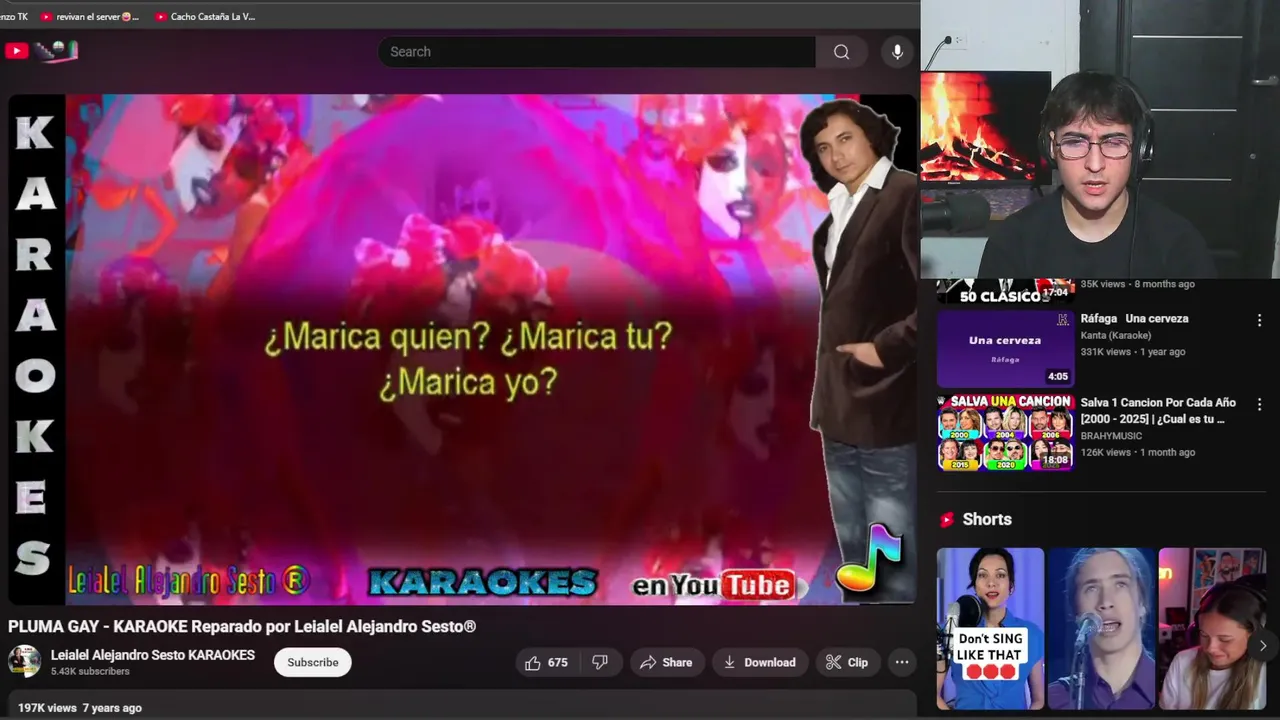Screen dimensions: 1280x720
Task: Open the 'revivan el server' browser tab
Action: coord(90,16)
